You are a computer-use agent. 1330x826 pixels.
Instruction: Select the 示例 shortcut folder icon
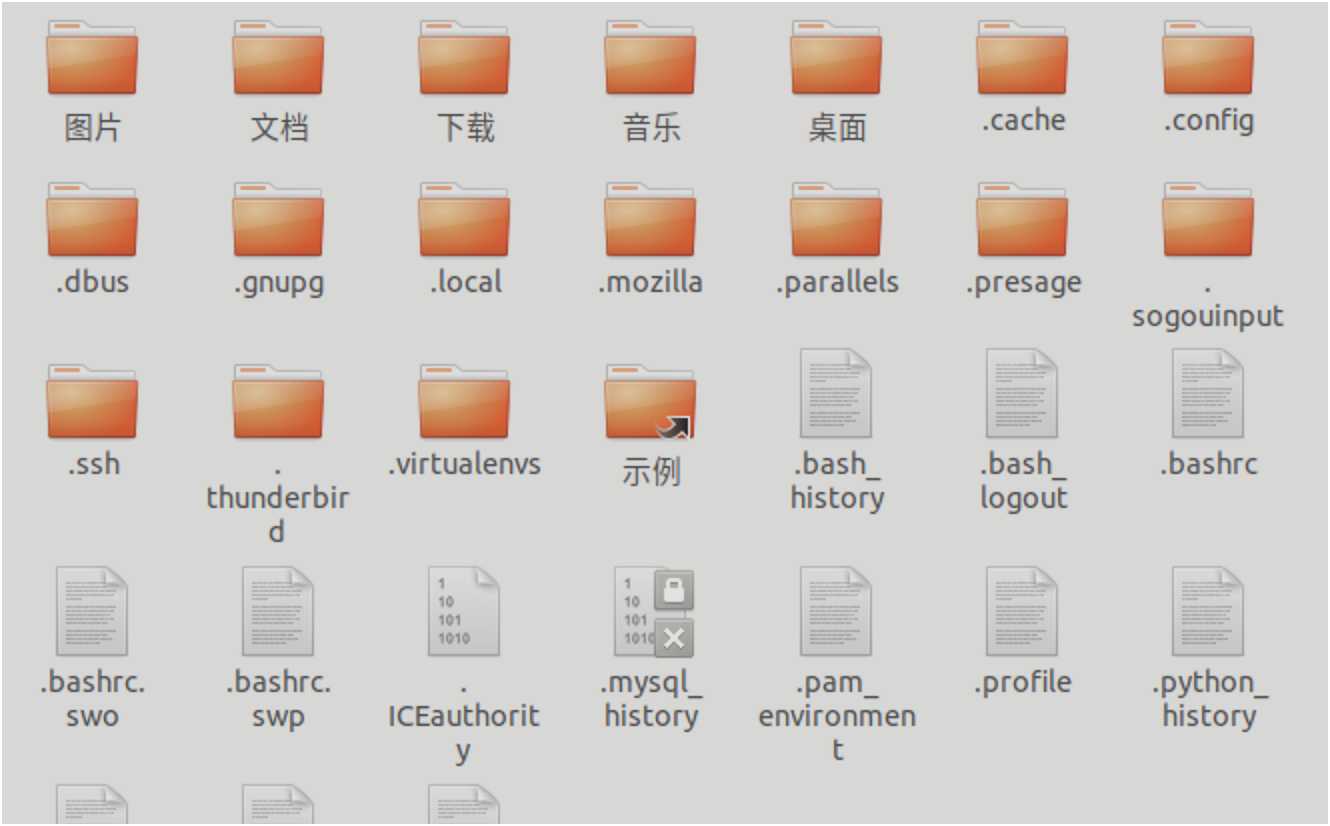(x=650, y=401)
